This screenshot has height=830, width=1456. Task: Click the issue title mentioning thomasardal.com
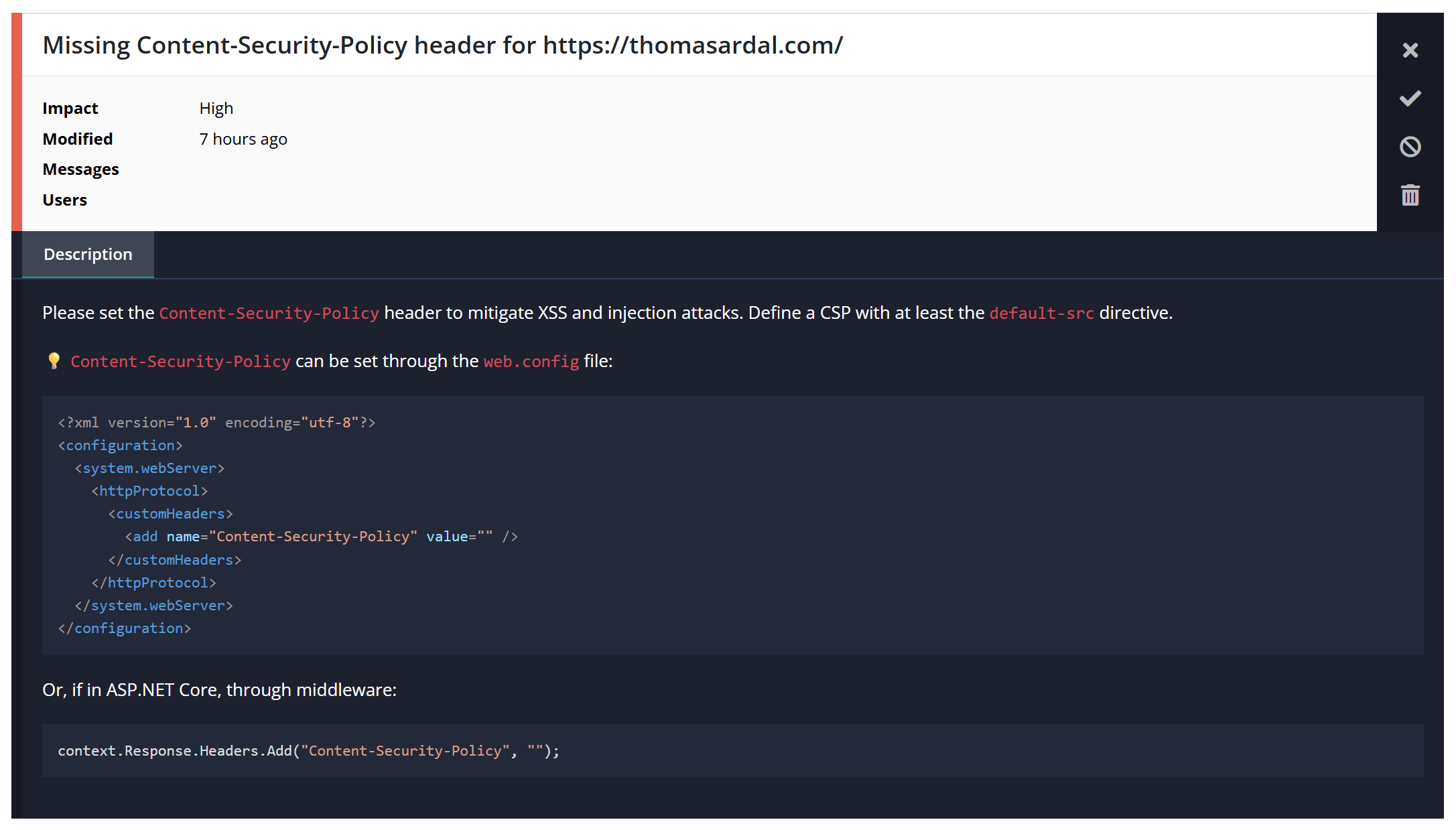(442, 46)
